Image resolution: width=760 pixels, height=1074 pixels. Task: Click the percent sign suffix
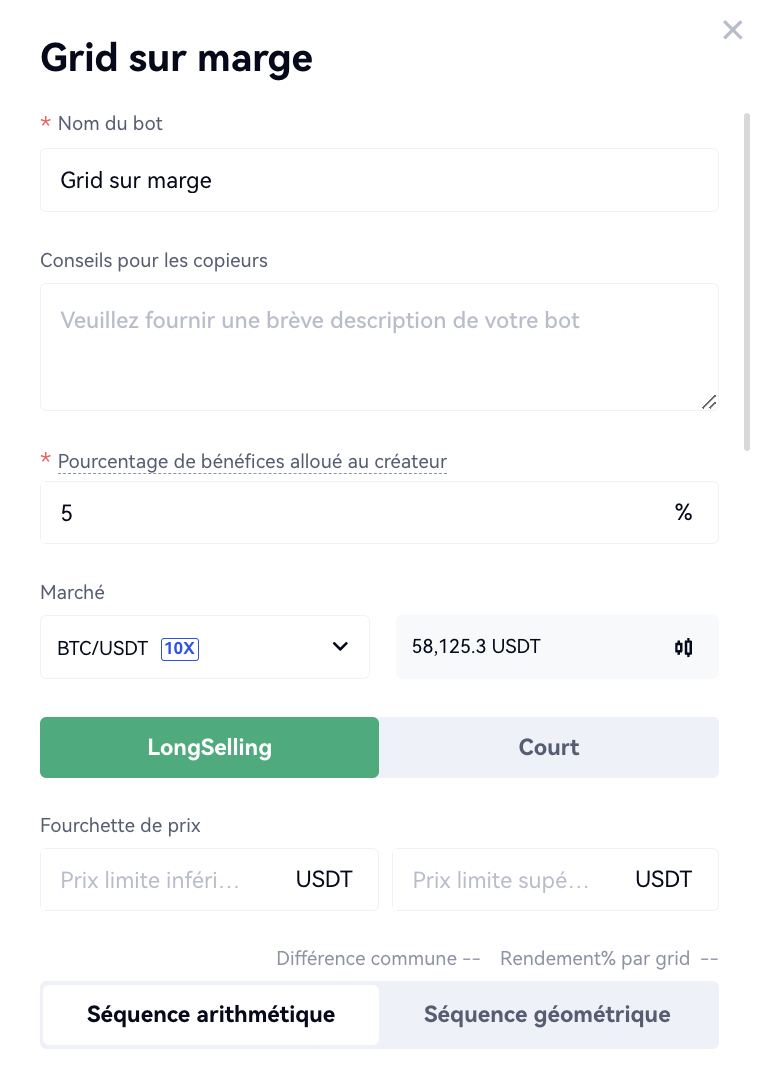[684, 513]
